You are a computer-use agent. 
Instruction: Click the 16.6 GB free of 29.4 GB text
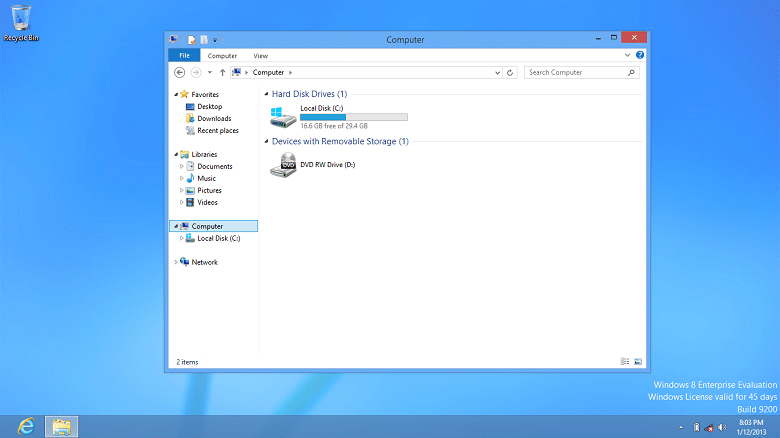point(334,126)
